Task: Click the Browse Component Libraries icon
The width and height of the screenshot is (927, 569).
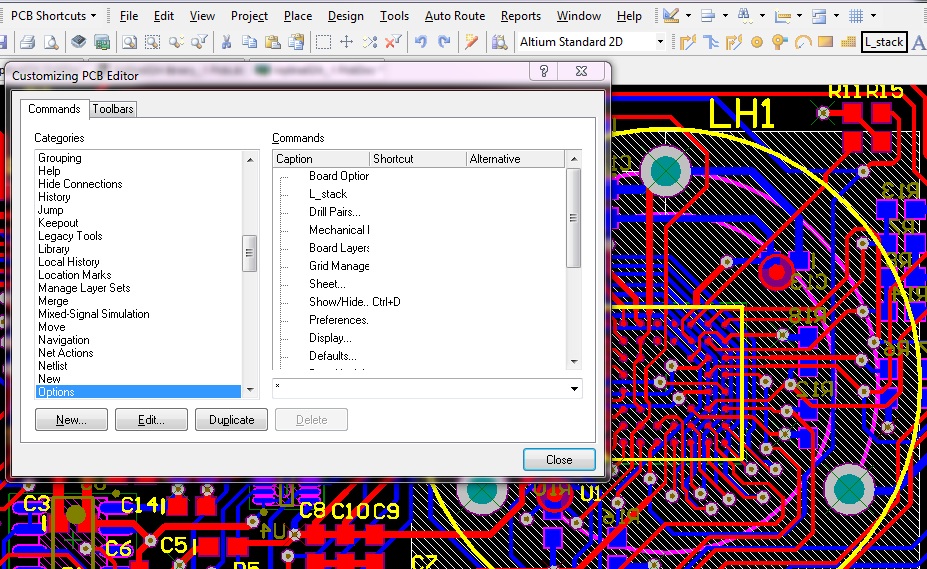Action: [x=500, y=42]
